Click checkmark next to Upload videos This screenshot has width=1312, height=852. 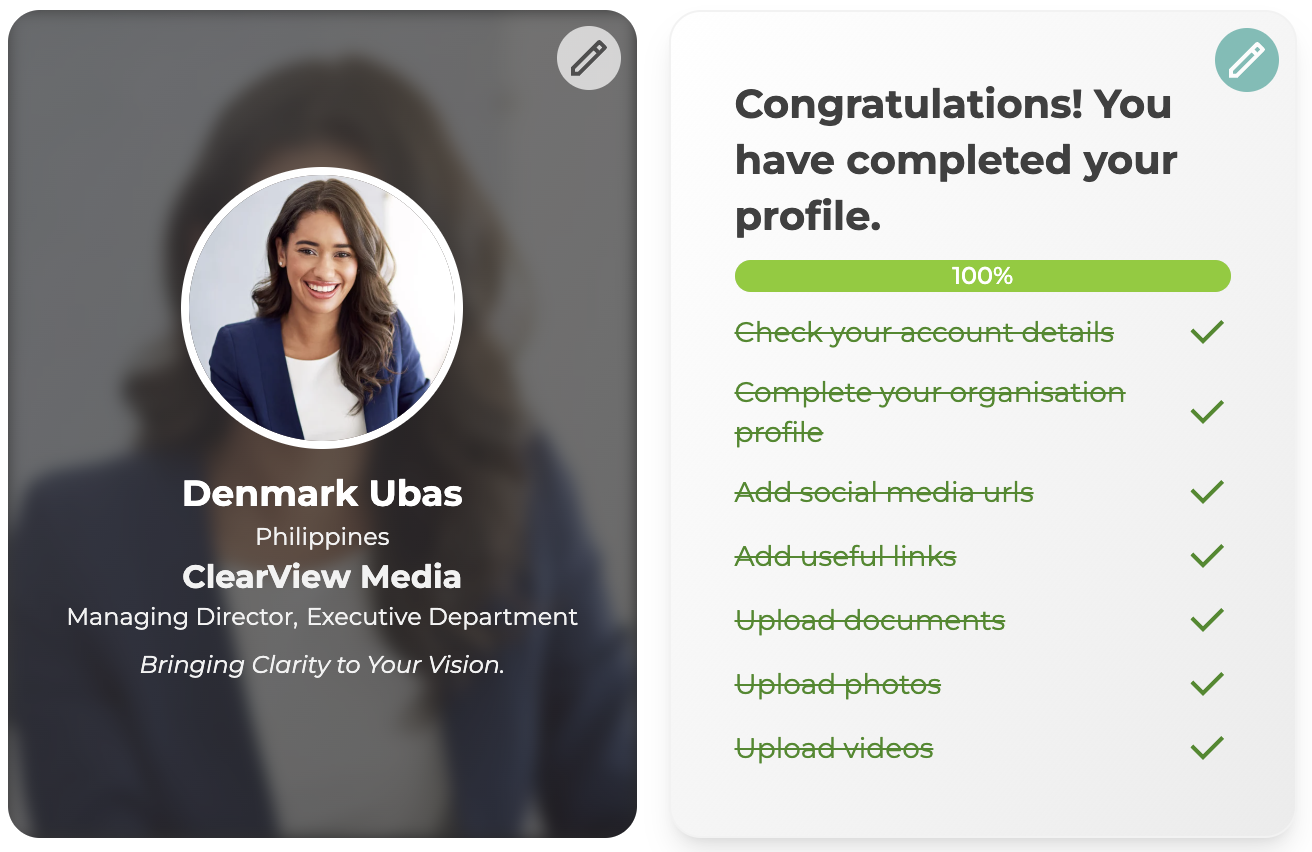(1207, 748)
